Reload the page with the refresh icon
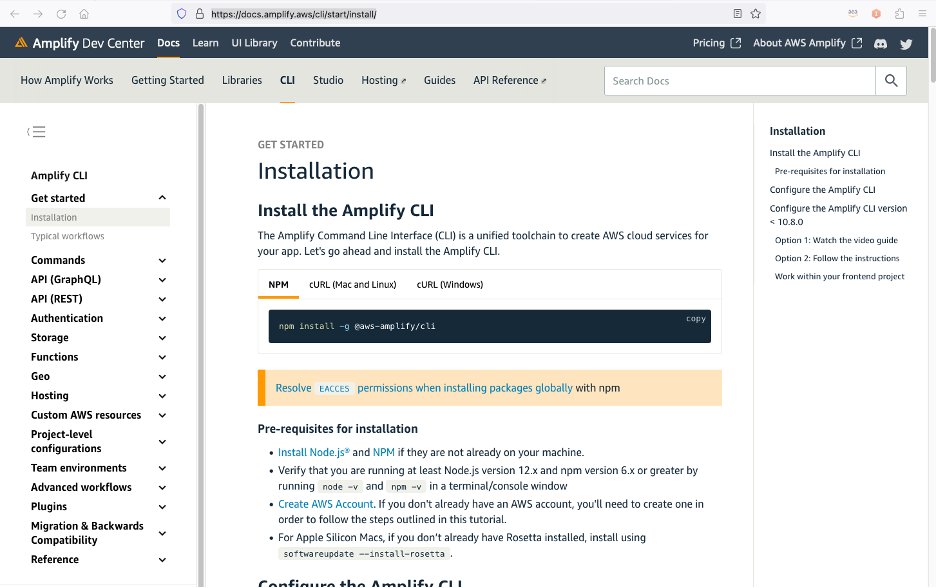The height and width of the screenshot is (588, 936). coord(63,14)
